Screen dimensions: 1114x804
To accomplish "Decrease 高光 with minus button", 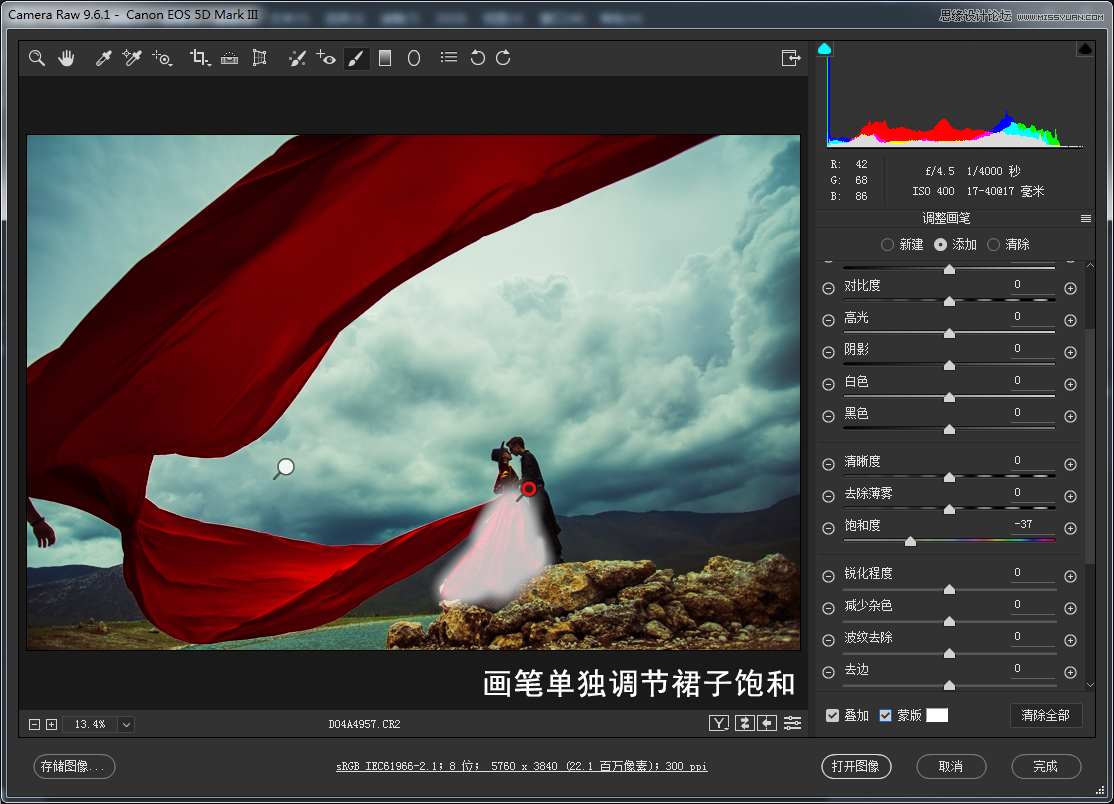I will pos(828,320).
